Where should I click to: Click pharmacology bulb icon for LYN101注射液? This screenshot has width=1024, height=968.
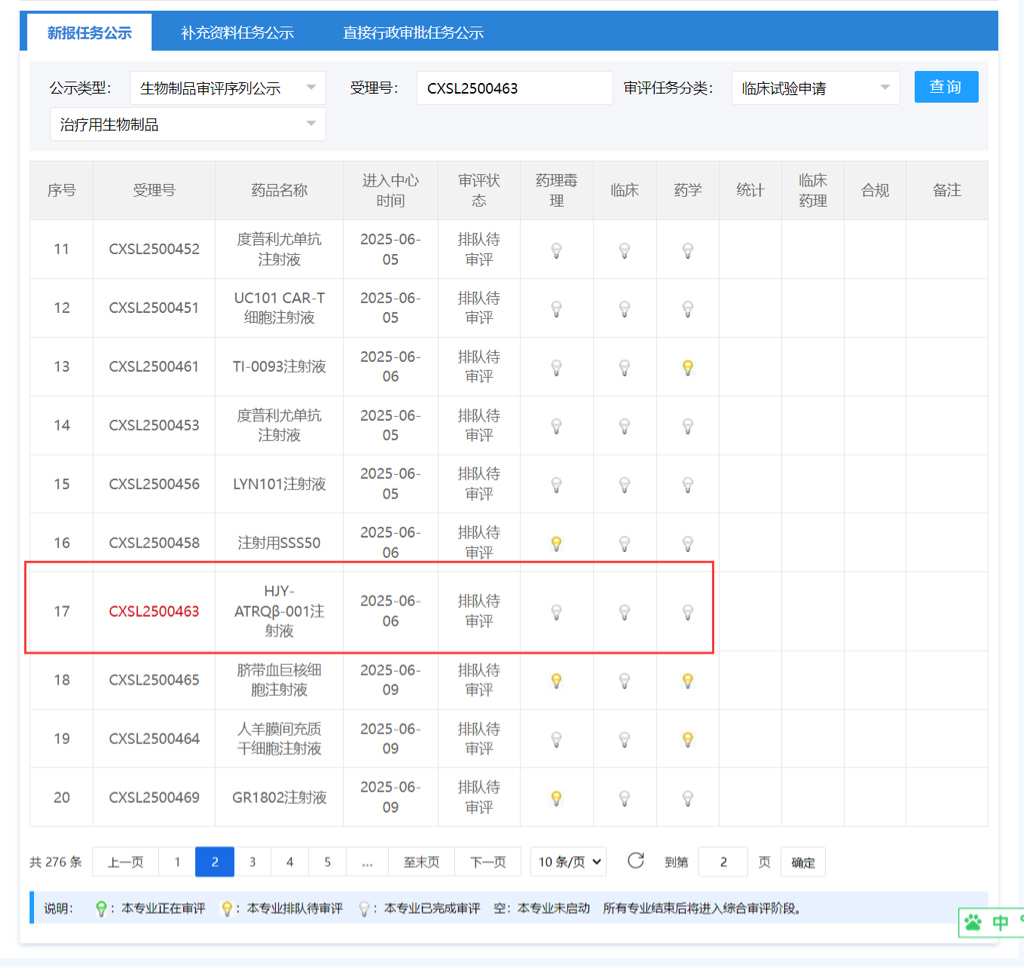[x=556, y=485]
